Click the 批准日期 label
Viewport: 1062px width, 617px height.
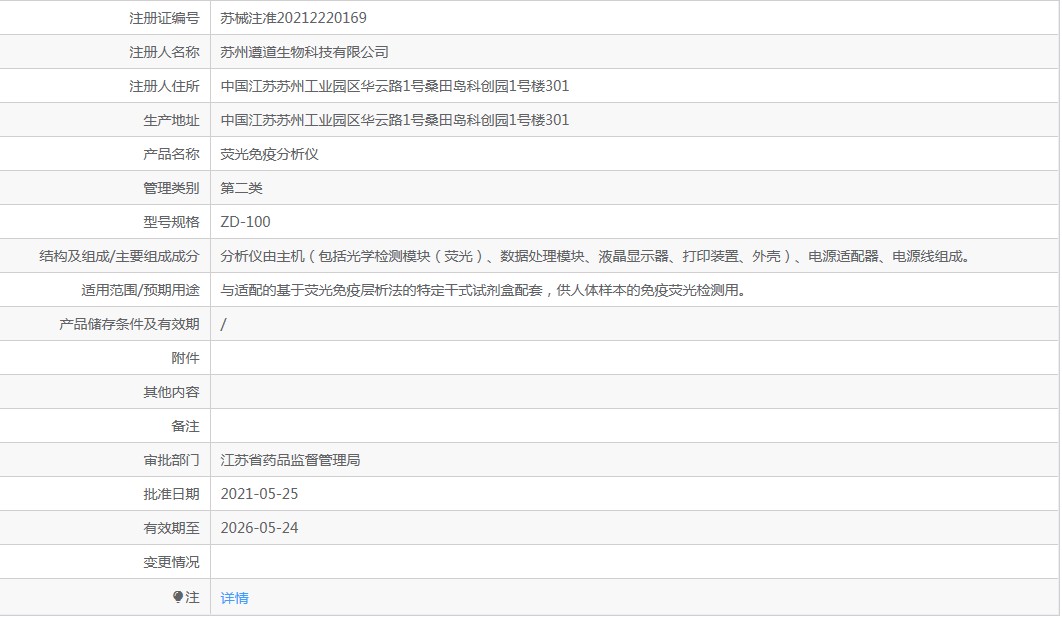[x=171, y=494]
